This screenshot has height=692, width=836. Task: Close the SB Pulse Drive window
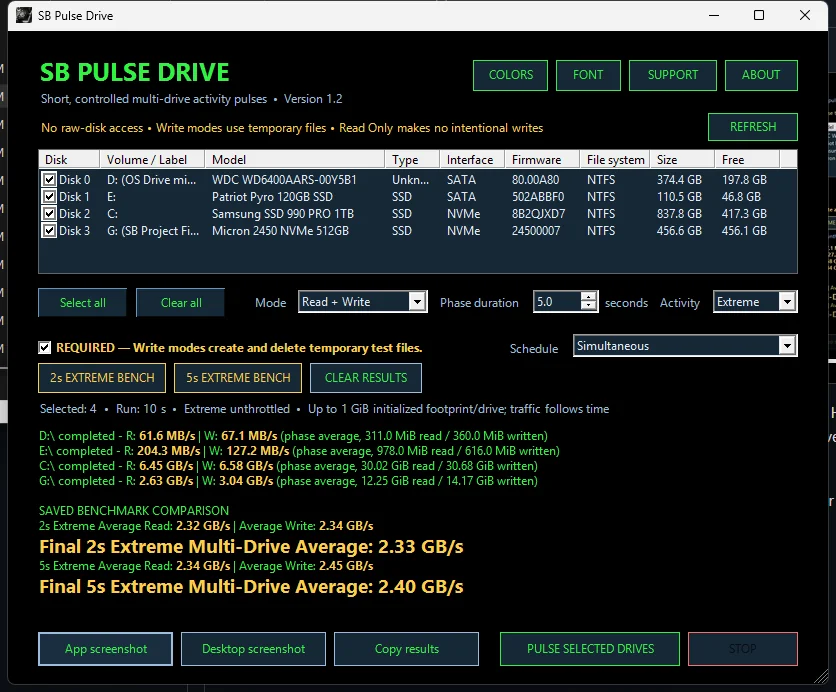(x=805, y=15)
